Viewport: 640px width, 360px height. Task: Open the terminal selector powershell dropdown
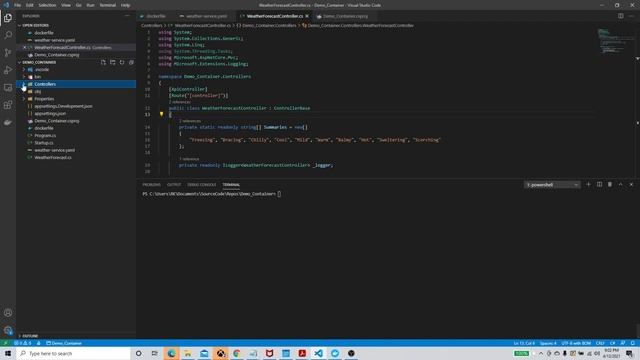[x=552, y=185]
